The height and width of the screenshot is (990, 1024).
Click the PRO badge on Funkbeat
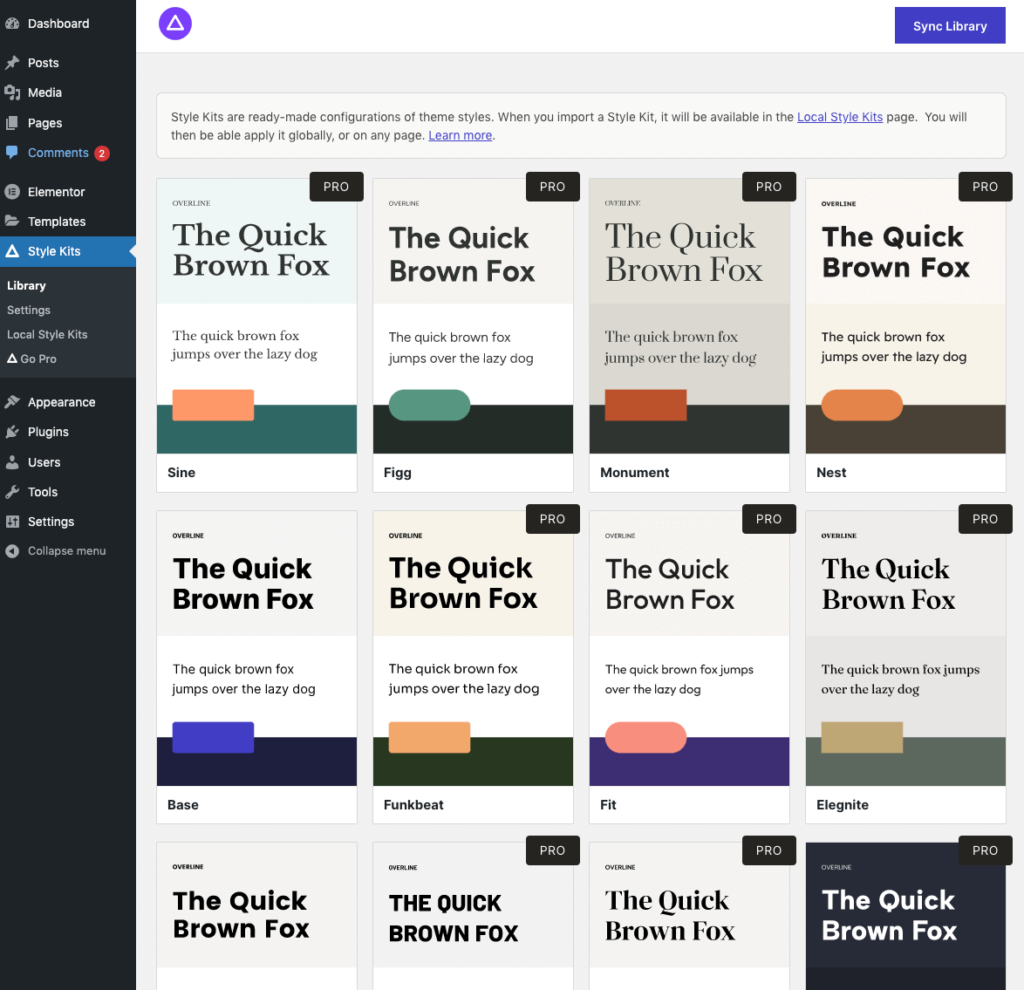552,519
